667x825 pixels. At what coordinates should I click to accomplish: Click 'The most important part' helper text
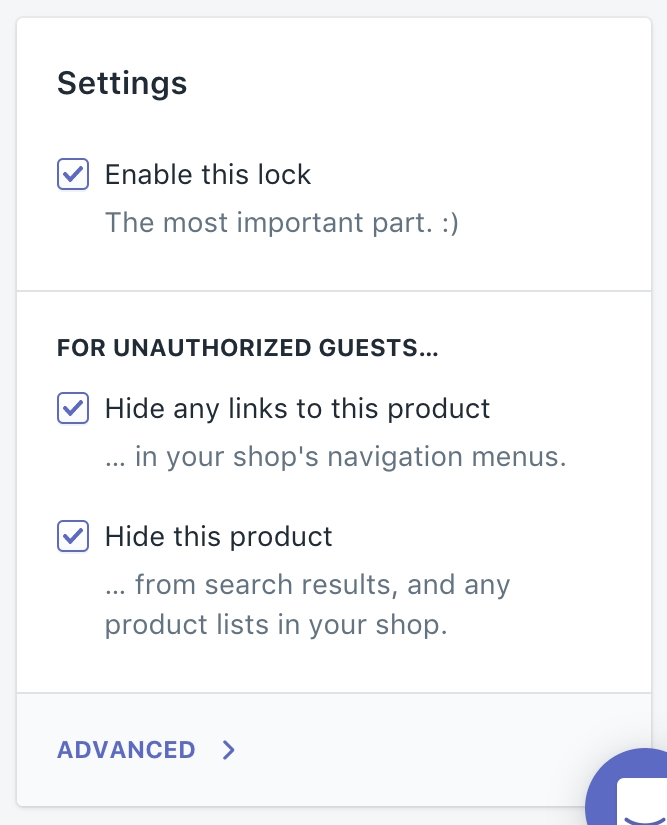(x=281, y=221)
